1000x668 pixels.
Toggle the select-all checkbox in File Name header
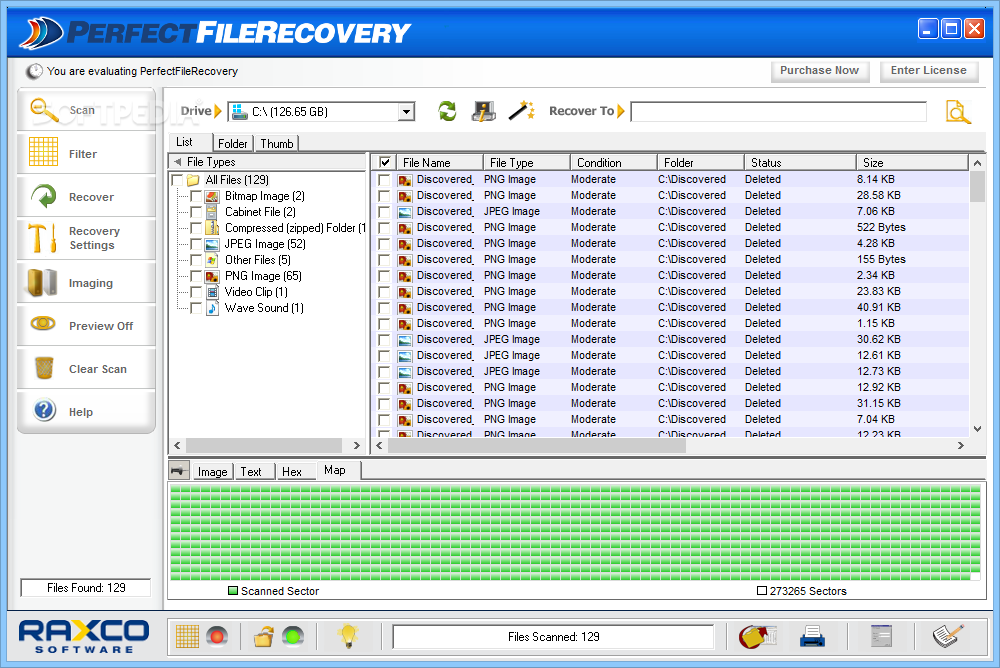(x=385, y=162)
